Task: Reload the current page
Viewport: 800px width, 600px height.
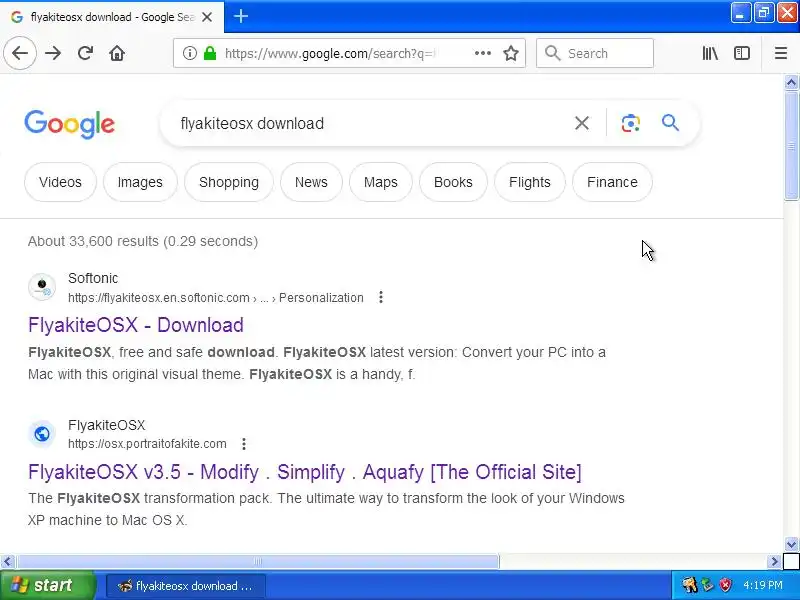Action: click(85, 53)
